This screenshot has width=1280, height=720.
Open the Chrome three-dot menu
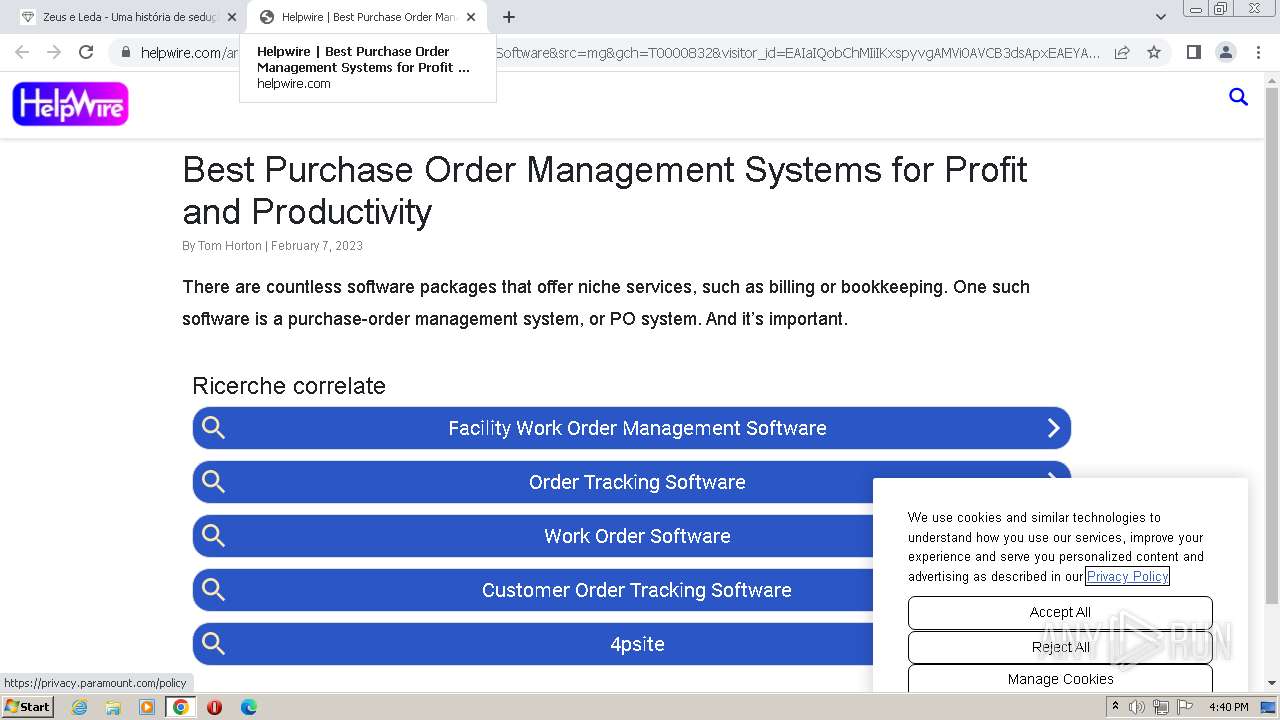[1257, 52]
